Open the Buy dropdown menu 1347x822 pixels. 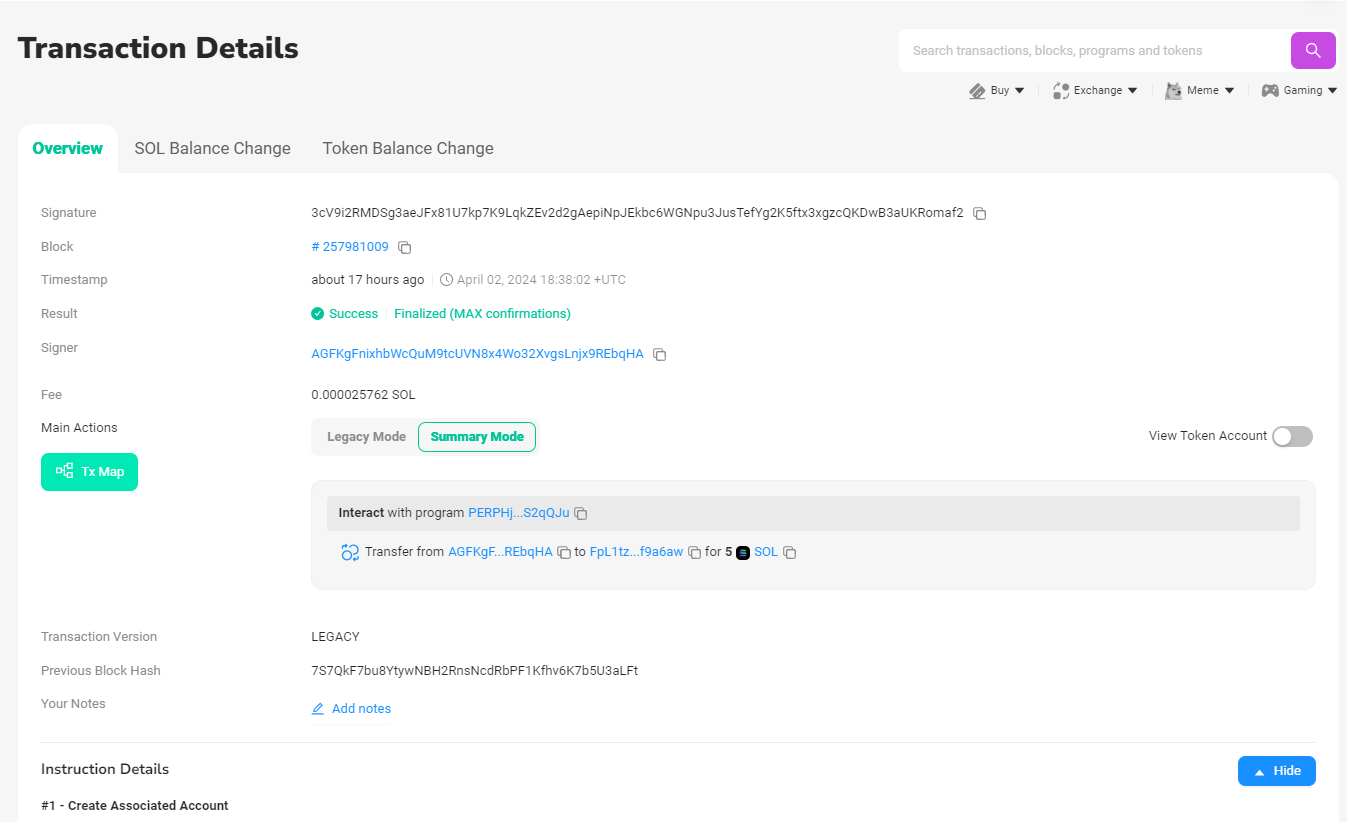point(997,90)
